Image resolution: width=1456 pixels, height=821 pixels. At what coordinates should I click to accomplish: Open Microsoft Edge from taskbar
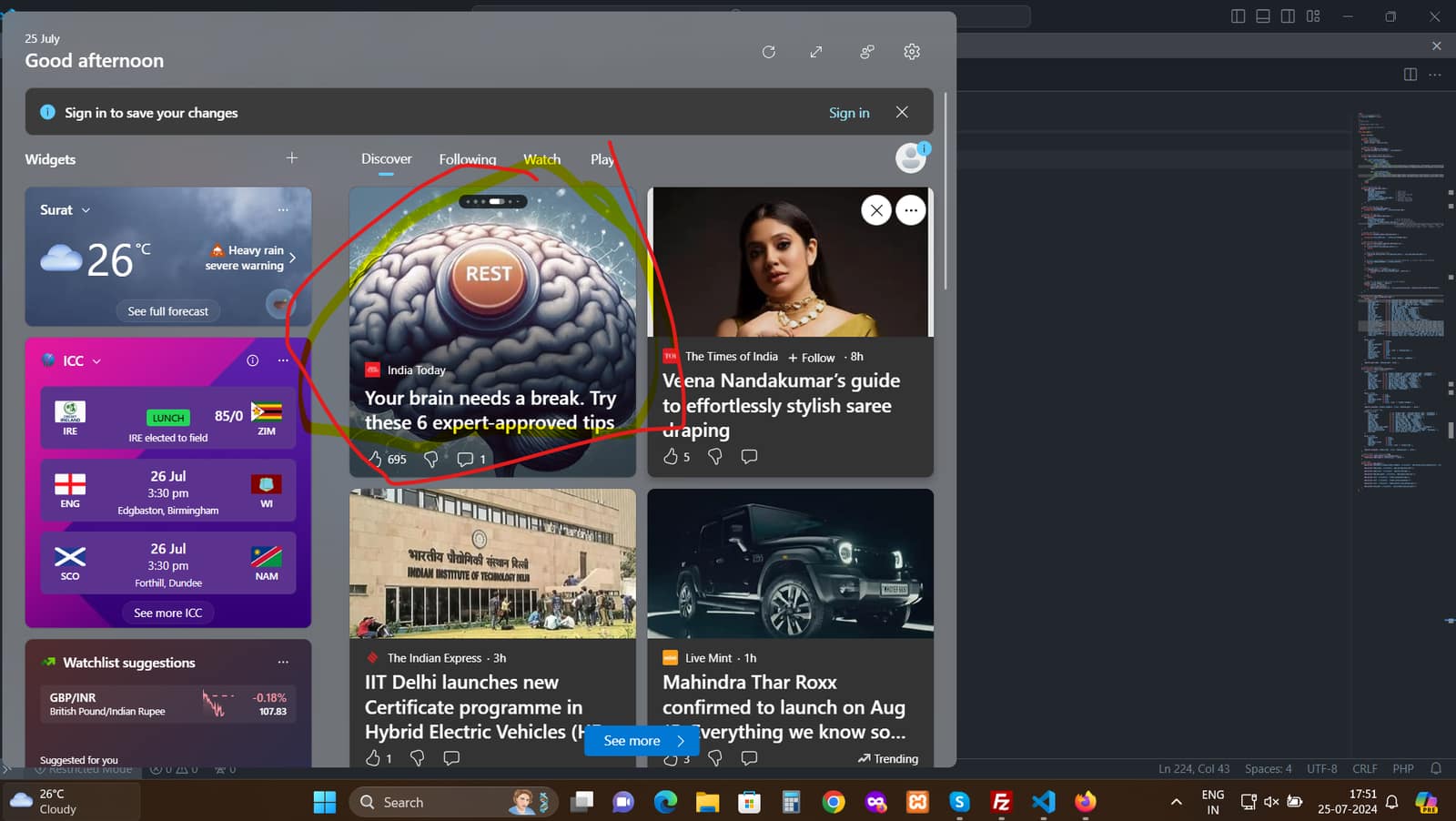[665, 802]
